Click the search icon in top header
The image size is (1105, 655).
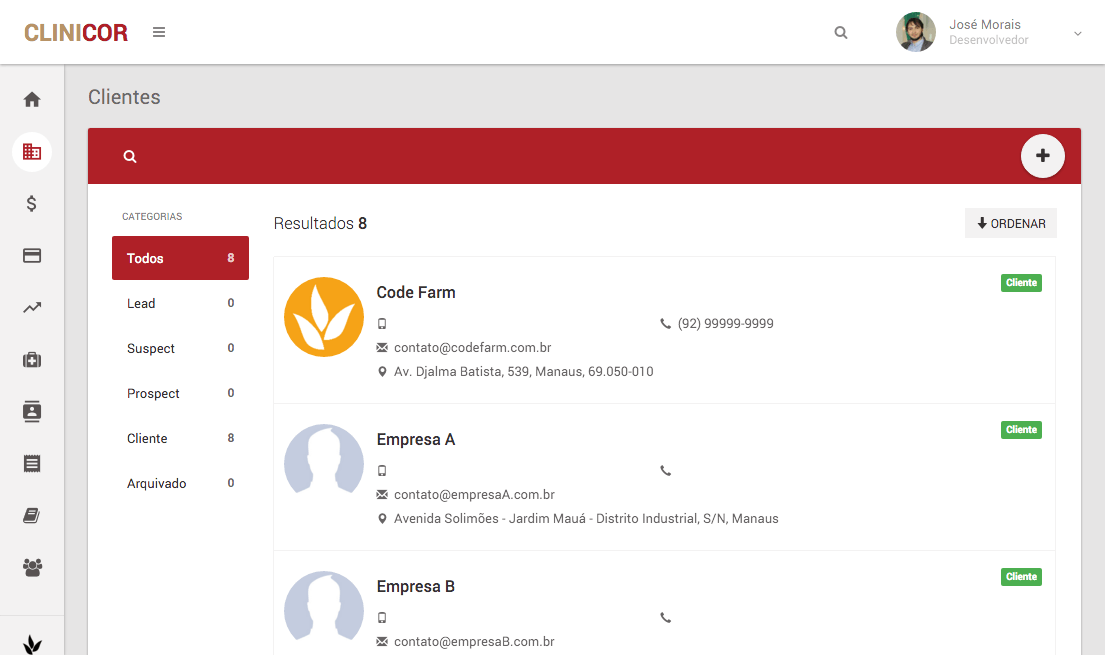coord(841,32)
